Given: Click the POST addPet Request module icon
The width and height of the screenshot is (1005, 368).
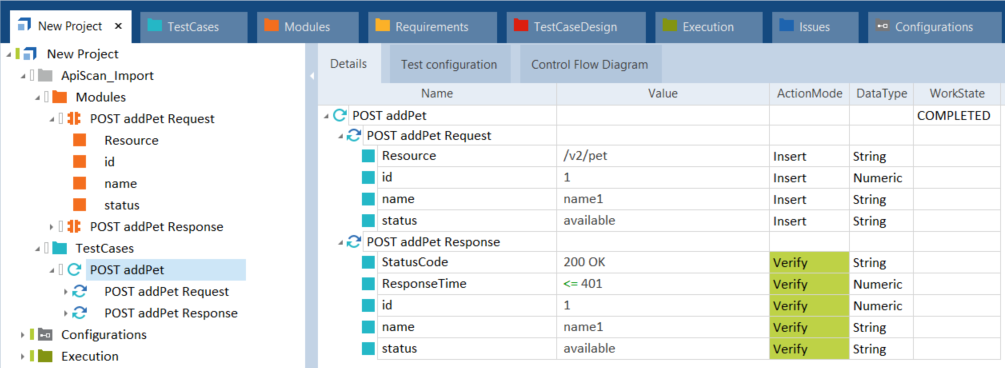Looking at the screenshot, I should pyautogui.click(x=74, y=119).
